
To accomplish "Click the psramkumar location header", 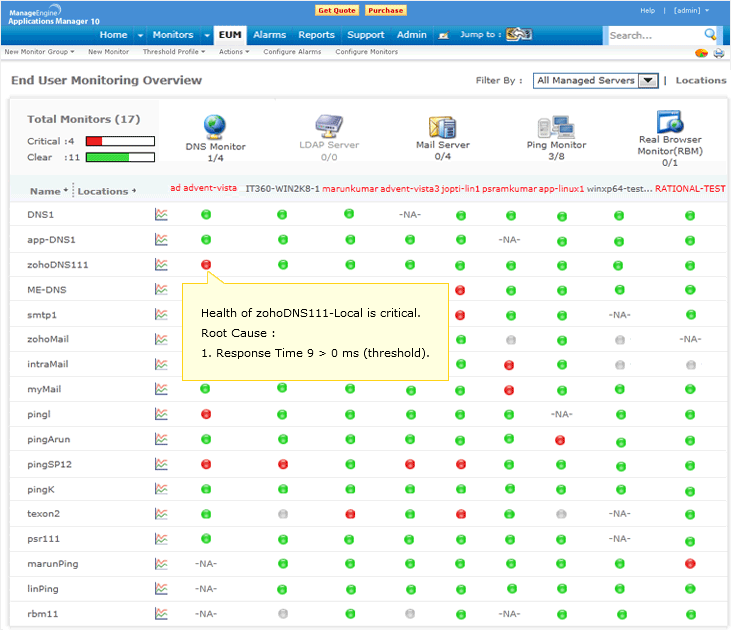I will [509, 189].
